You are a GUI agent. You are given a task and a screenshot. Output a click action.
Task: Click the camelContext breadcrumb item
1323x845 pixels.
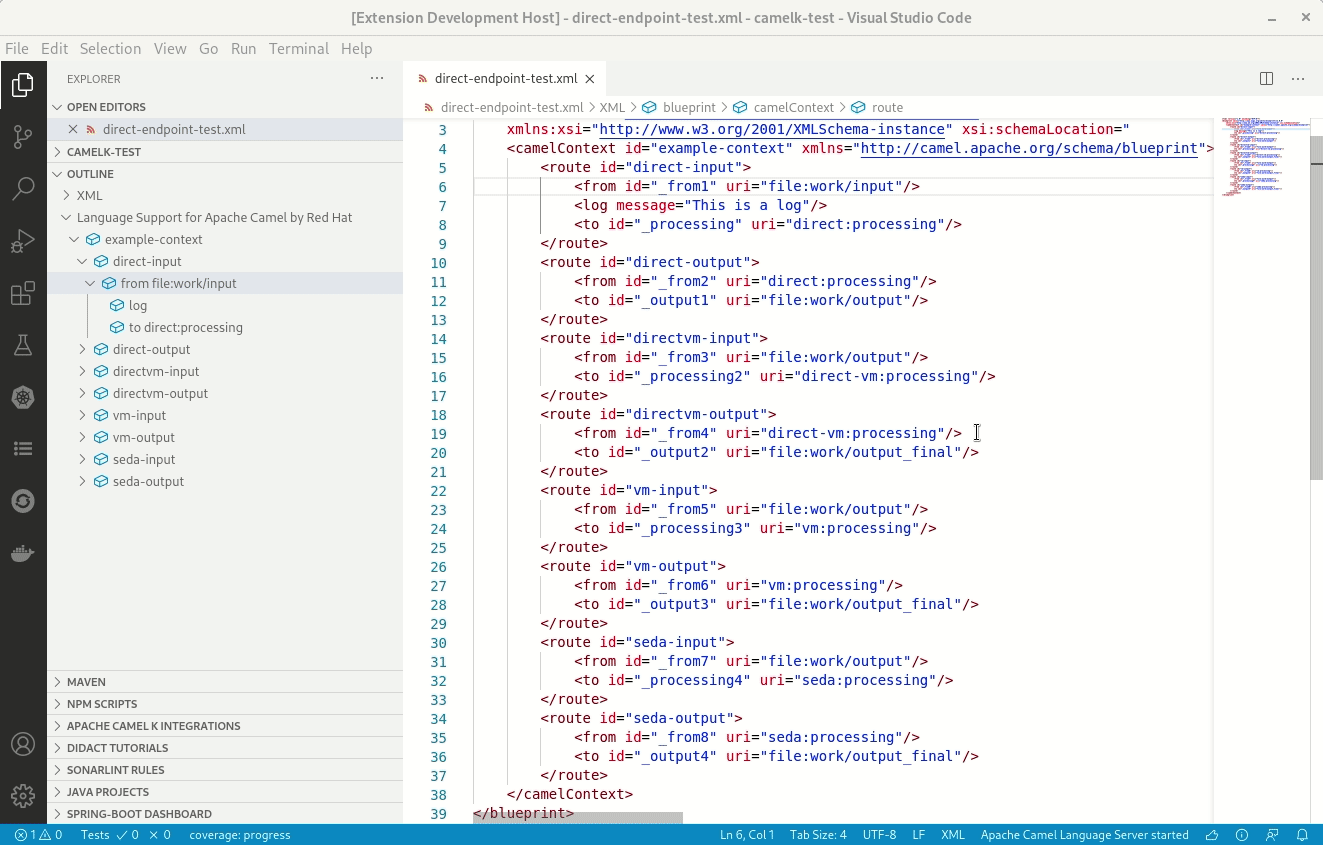coord(793,107)
